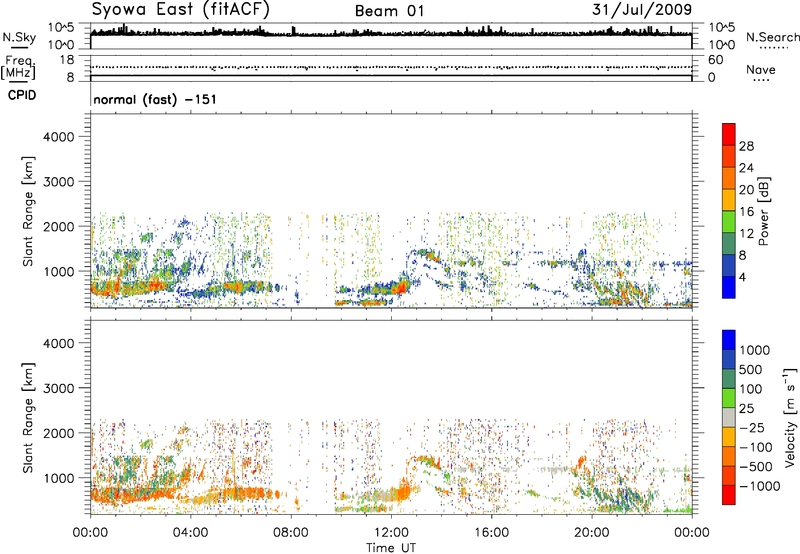Click the 12:00 time tick label
The height and width of the screenshot is (554, 800).
click(x=391, y=533)
